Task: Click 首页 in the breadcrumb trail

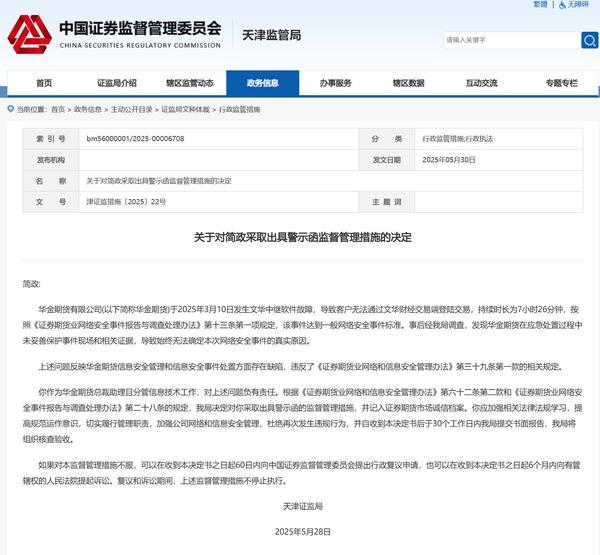Action: (57, 108)
